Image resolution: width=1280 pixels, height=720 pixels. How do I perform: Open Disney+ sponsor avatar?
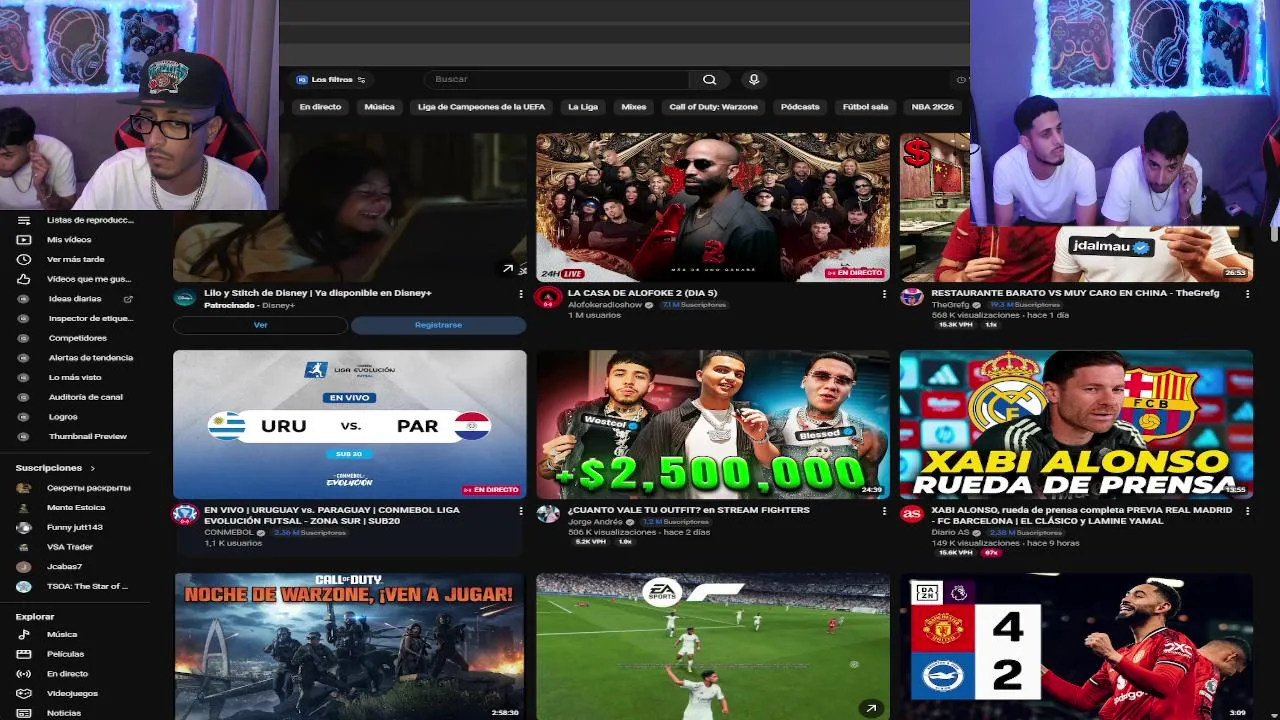tap(185, 297)
